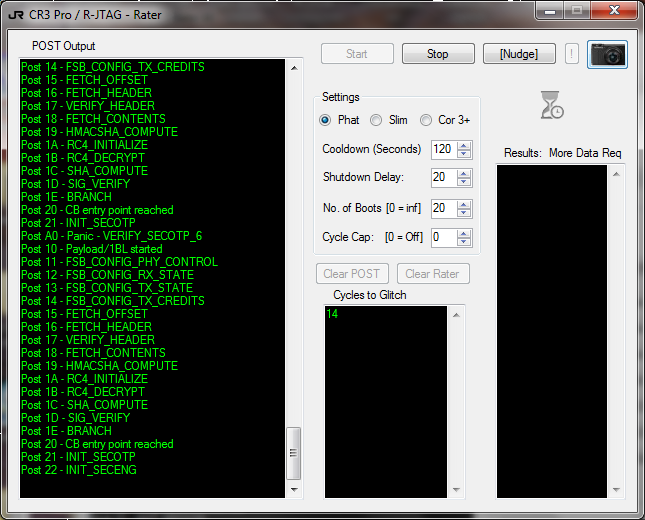Increase the Cycle Cap value
Screen dimensions: 645x520
[x=464, y=234]
